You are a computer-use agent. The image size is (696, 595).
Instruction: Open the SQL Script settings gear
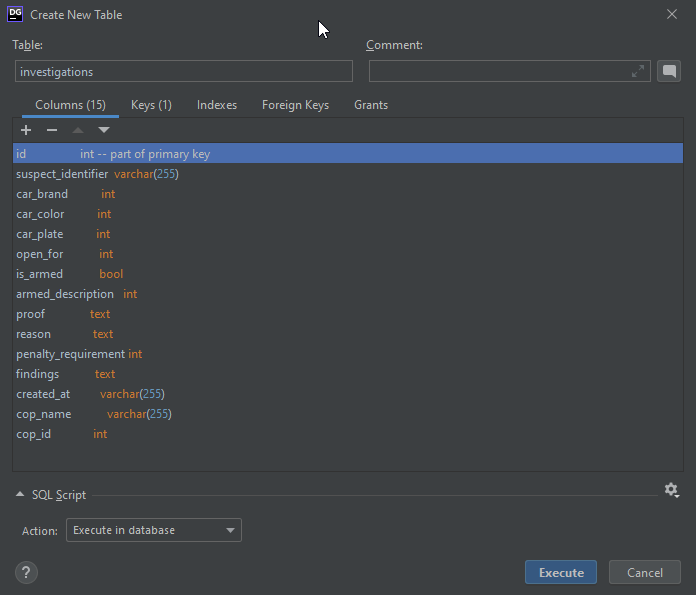[671, 490]
